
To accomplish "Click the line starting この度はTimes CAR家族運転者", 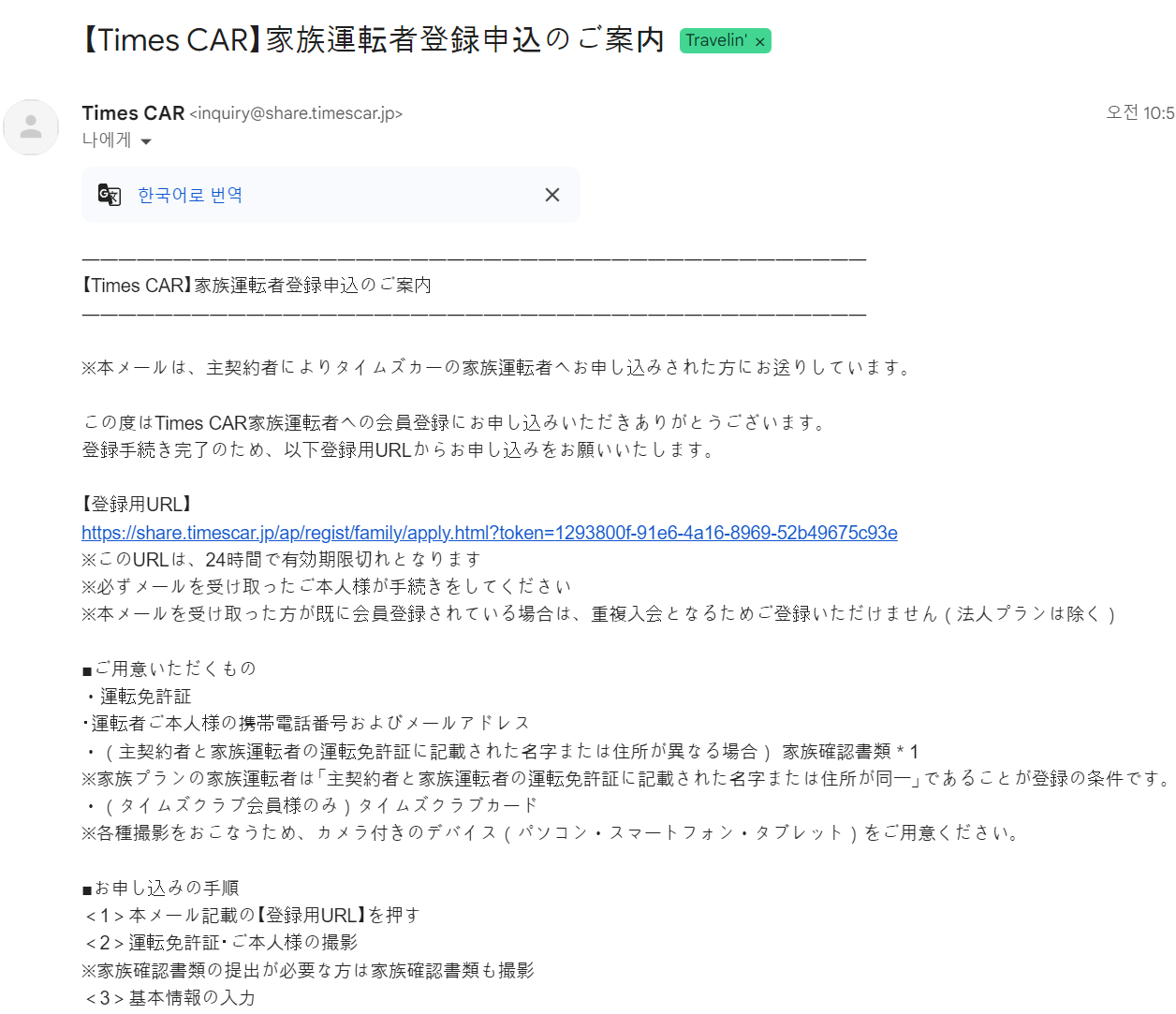I will [x=455, y=422].
